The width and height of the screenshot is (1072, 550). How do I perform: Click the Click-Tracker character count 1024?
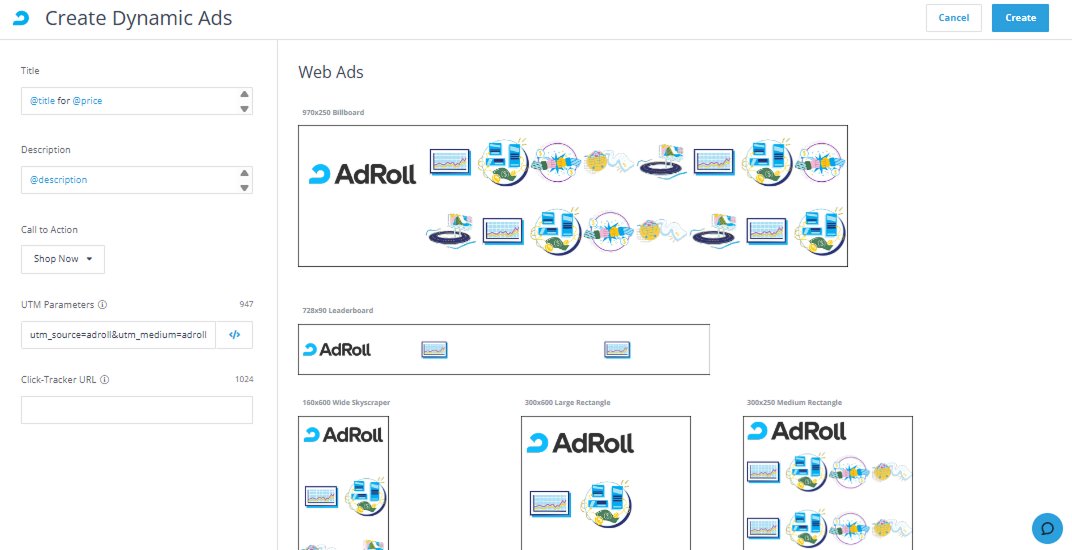pyautogui.click(x=244, y=379)
